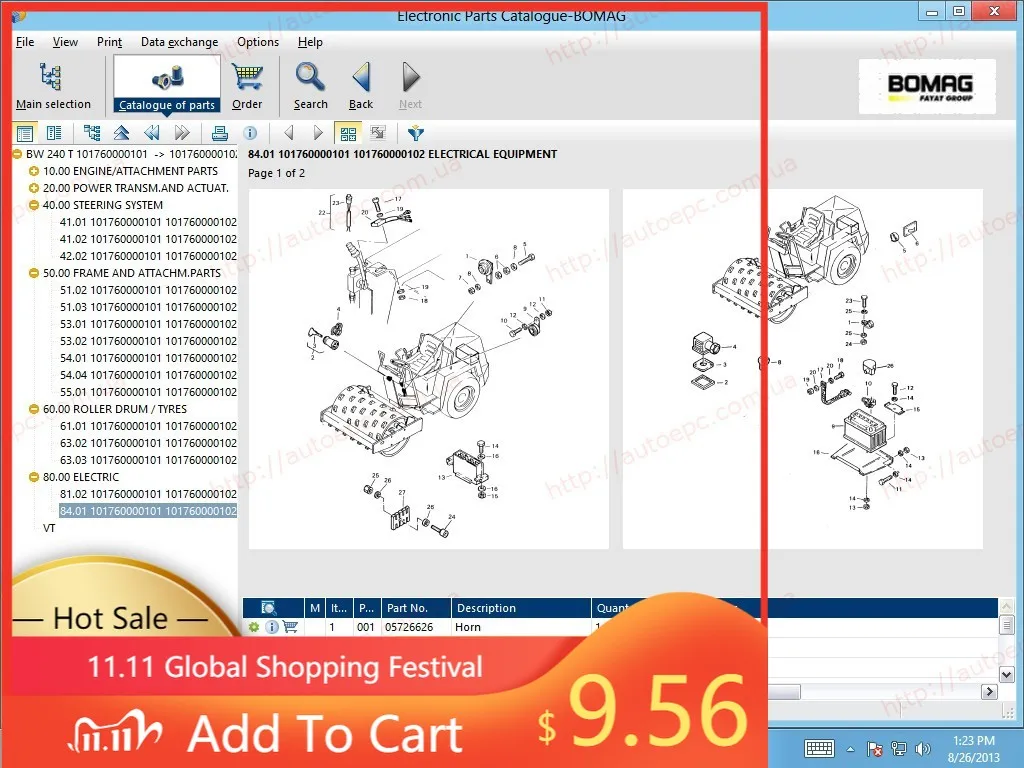Click the greyed Next arrow
This screenshot has height=768, width=1024.
tap(410, 86)
